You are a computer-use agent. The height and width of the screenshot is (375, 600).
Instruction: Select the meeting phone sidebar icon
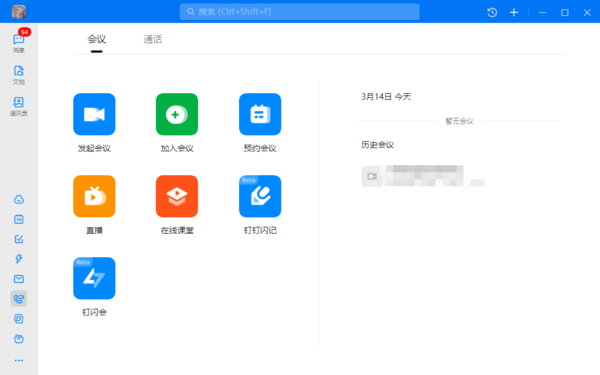point(19,298)
